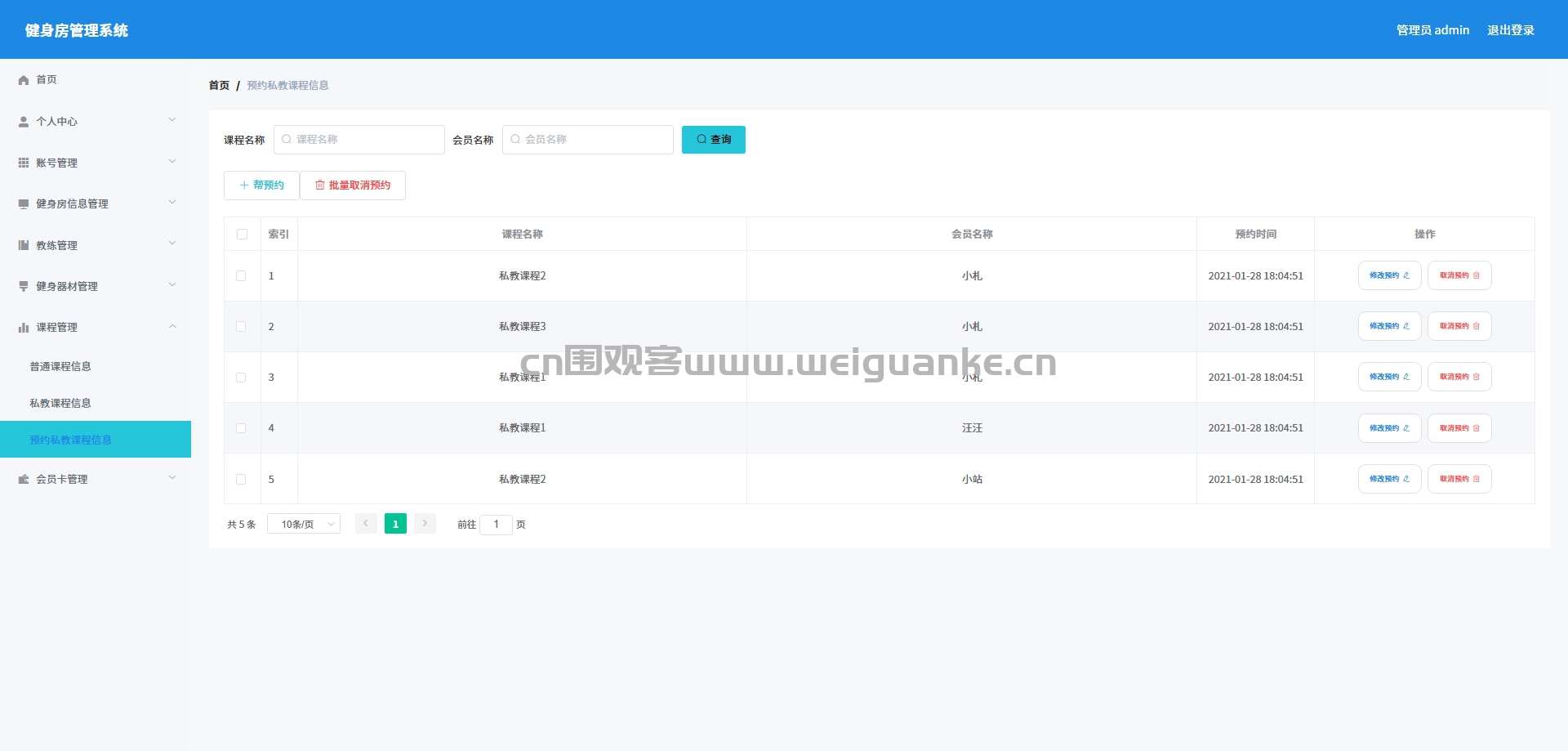The image size is (1568, 751).
Task: Open 私教课程信息 submenu item
Action: (x=60, y=404)
